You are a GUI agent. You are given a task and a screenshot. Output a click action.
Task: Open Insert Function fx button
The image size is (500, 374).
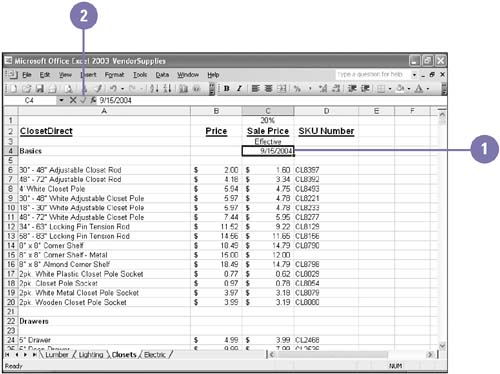pos(93,100)
